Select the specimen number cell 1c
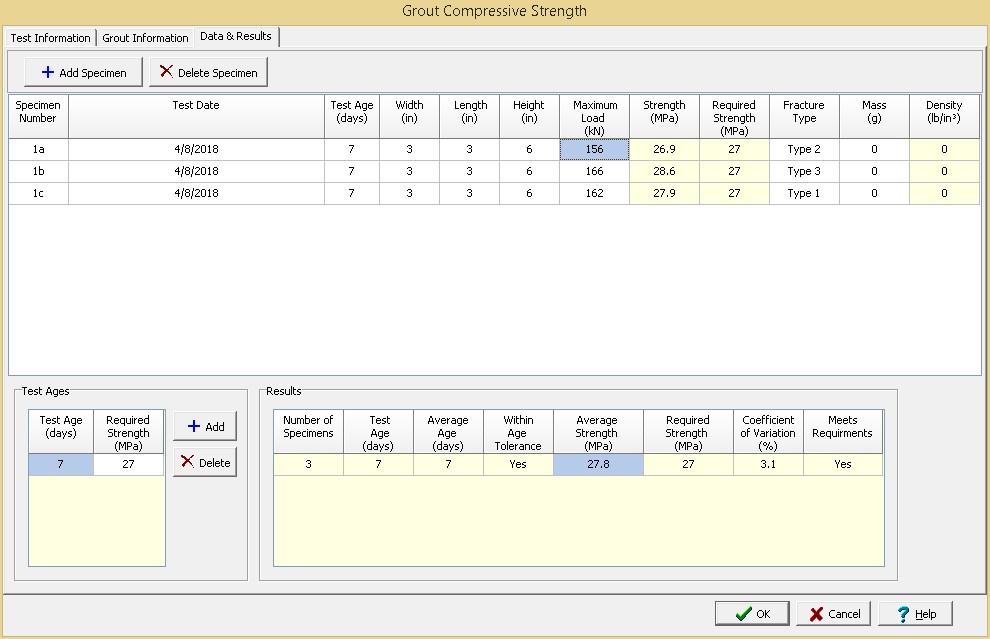The width and height of the screenshot is (990, 639). (38, 193)
